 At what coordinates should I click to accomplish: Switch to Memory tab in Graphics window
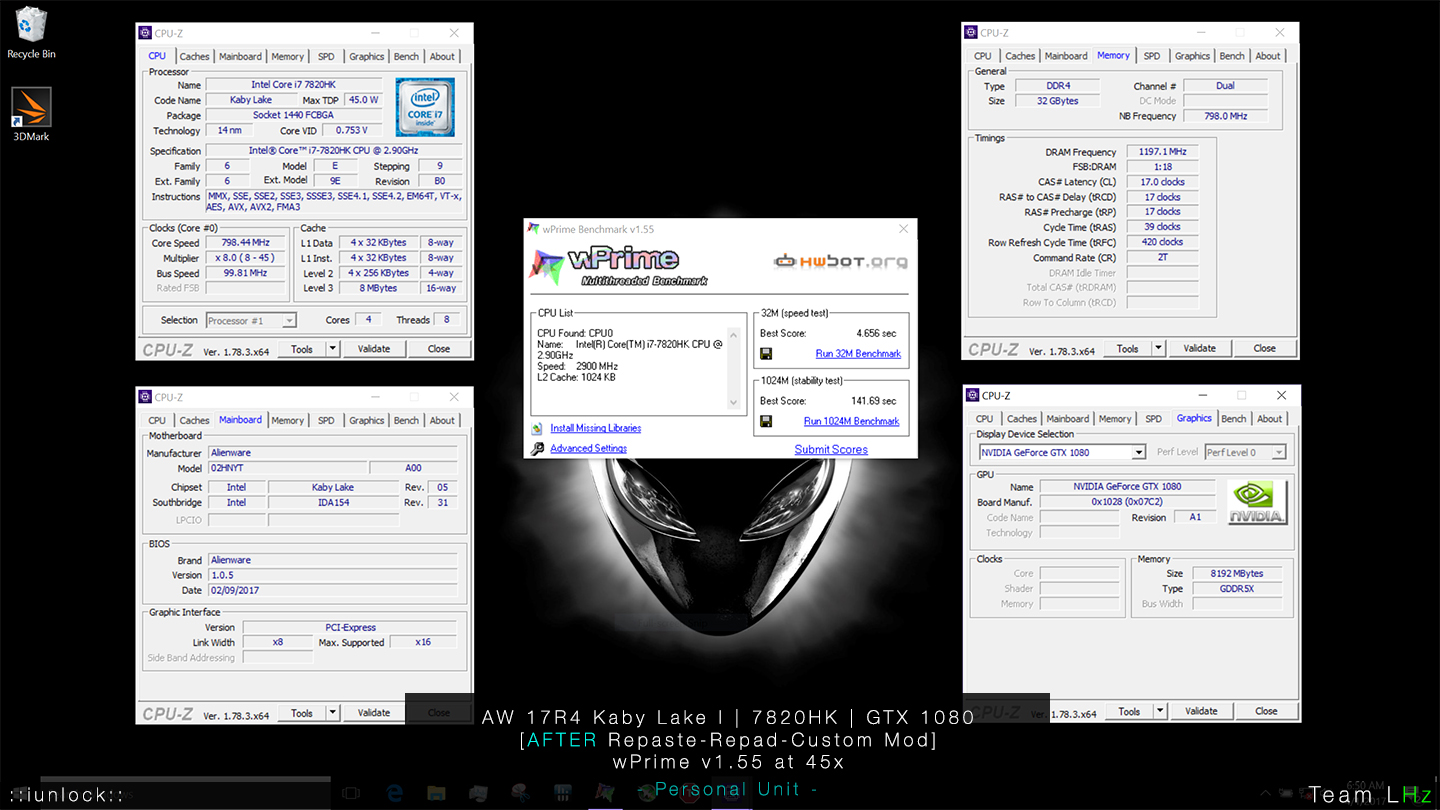point(1115,419)
